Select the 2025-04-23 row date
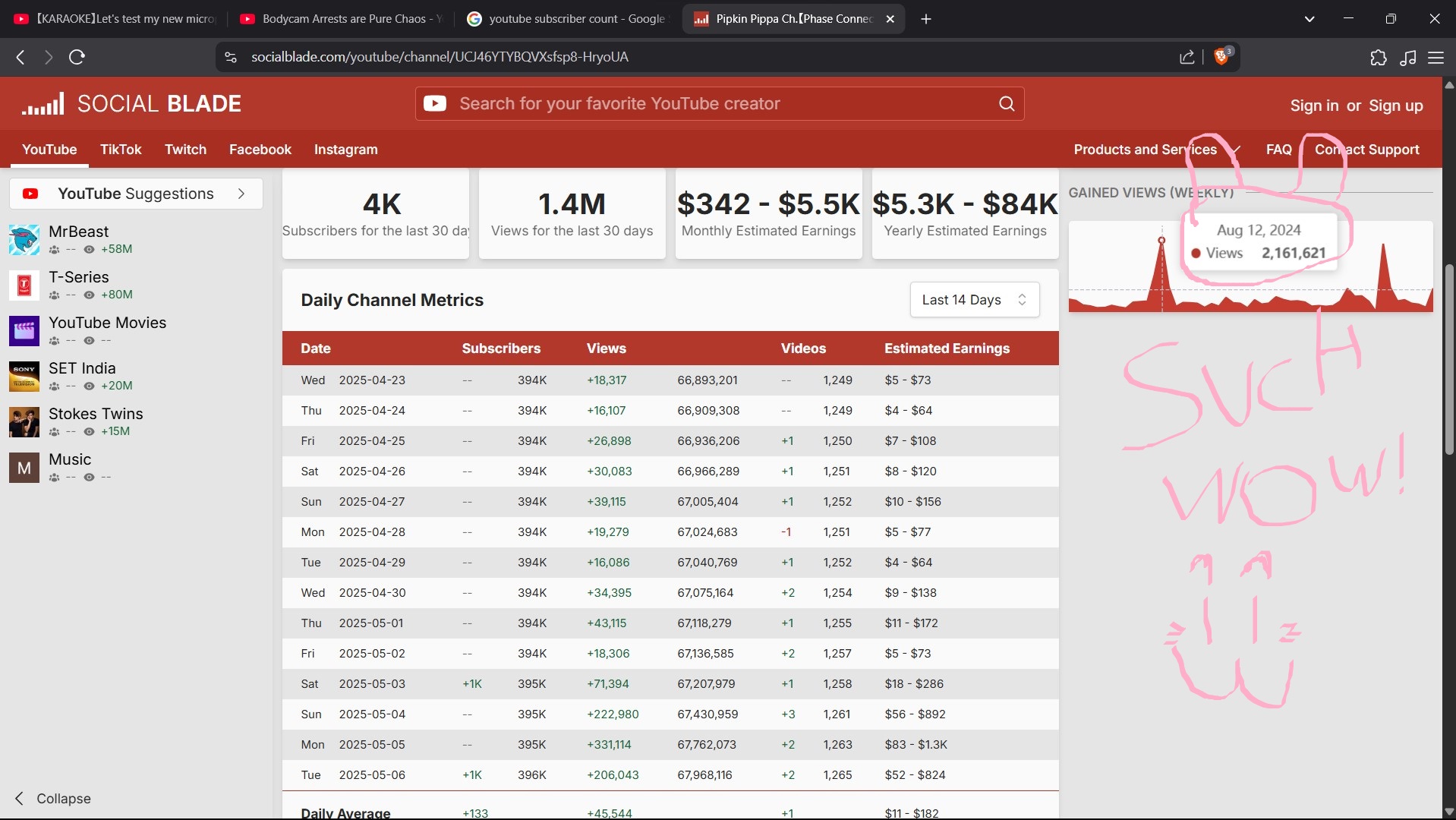Image resolution: width=1456 pixels, height=820 pixels. click(x=372, y=380)
